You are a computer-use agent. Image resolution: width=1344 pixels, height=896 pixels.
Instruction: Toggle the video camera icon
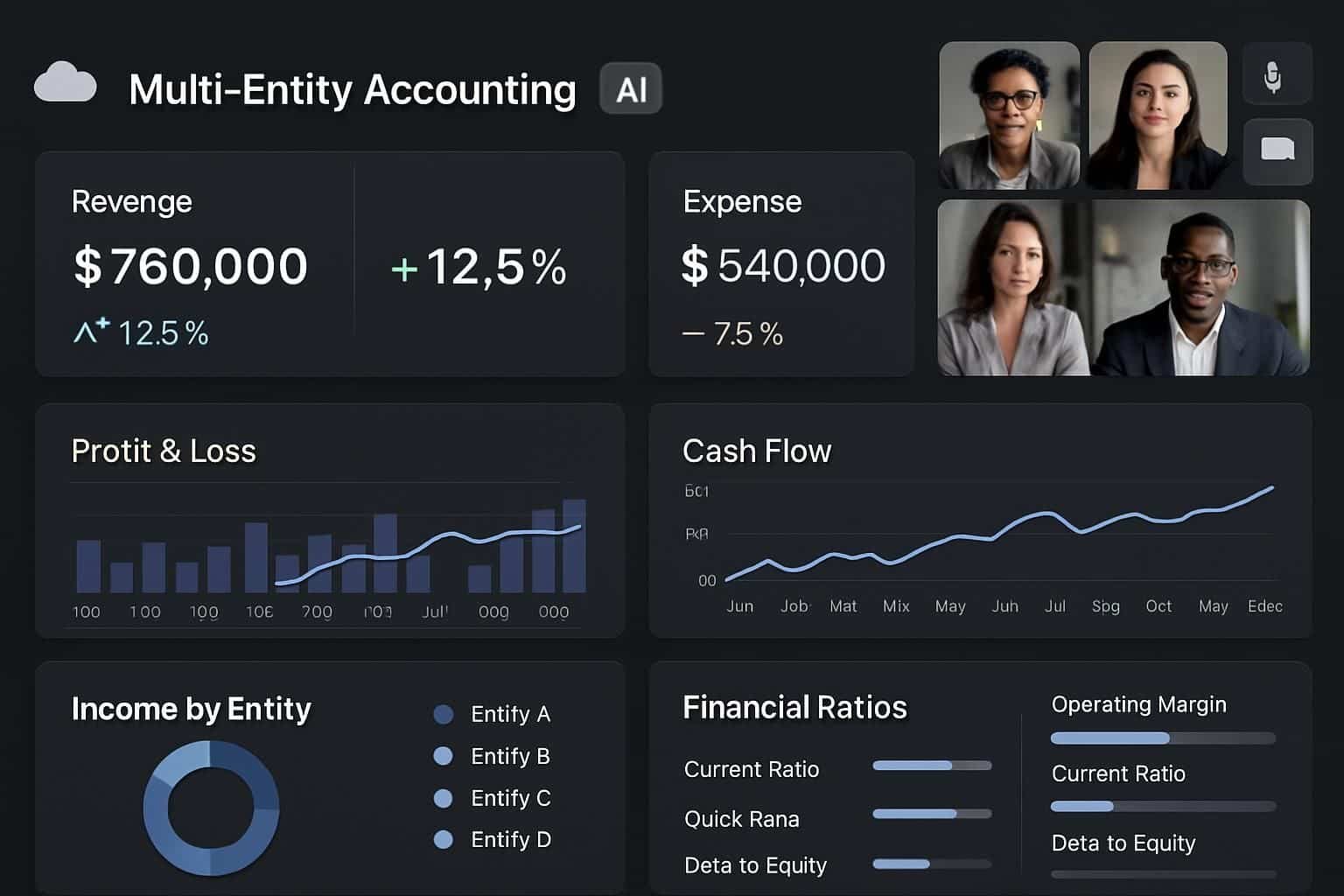click(1277, 150)
